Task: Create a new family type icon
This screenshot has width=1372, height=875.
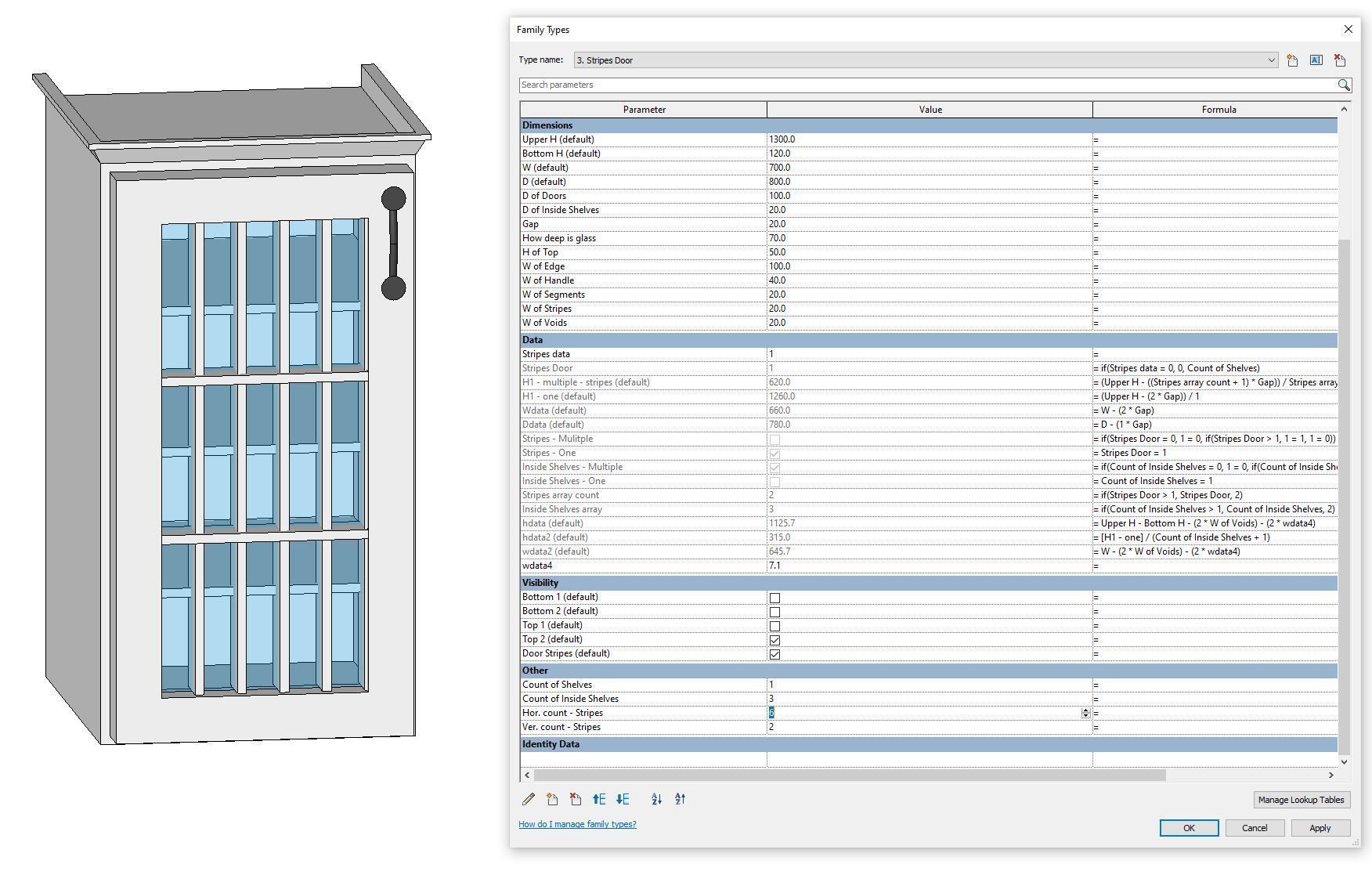Action: [x=1292, y=60]
